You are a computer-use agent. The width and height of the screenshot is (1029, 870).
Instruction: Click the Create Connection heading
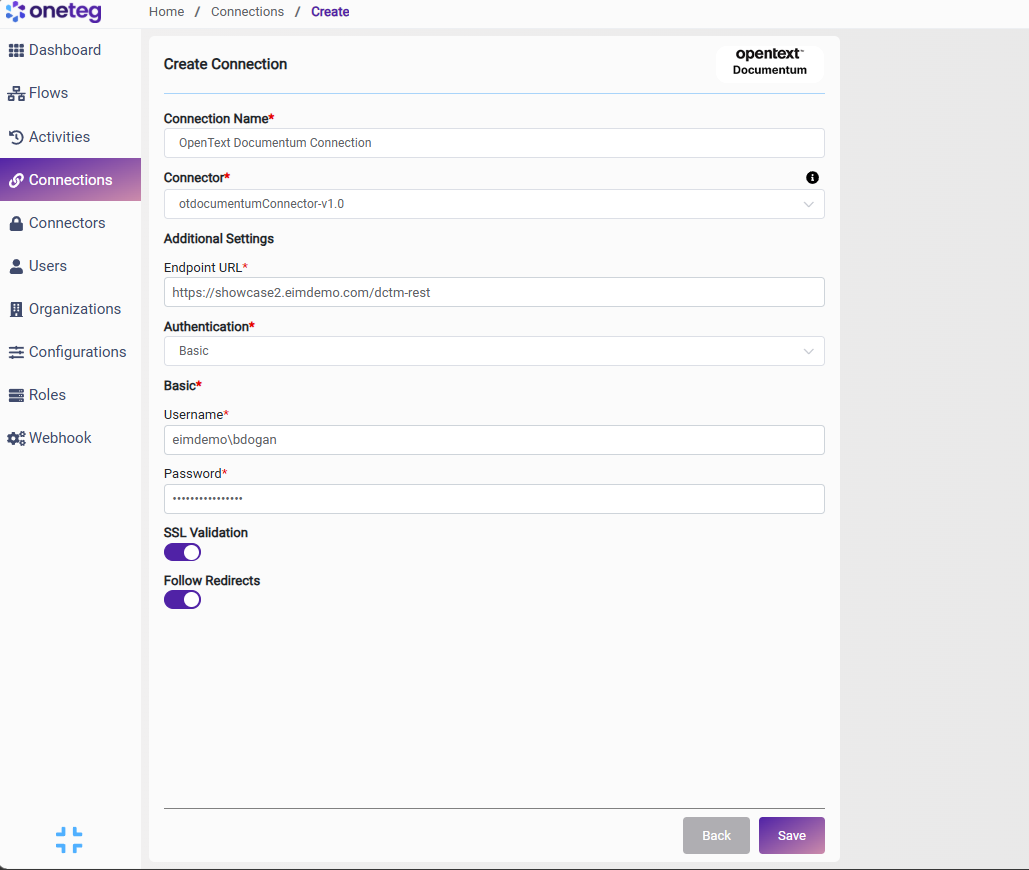(225, 64)
